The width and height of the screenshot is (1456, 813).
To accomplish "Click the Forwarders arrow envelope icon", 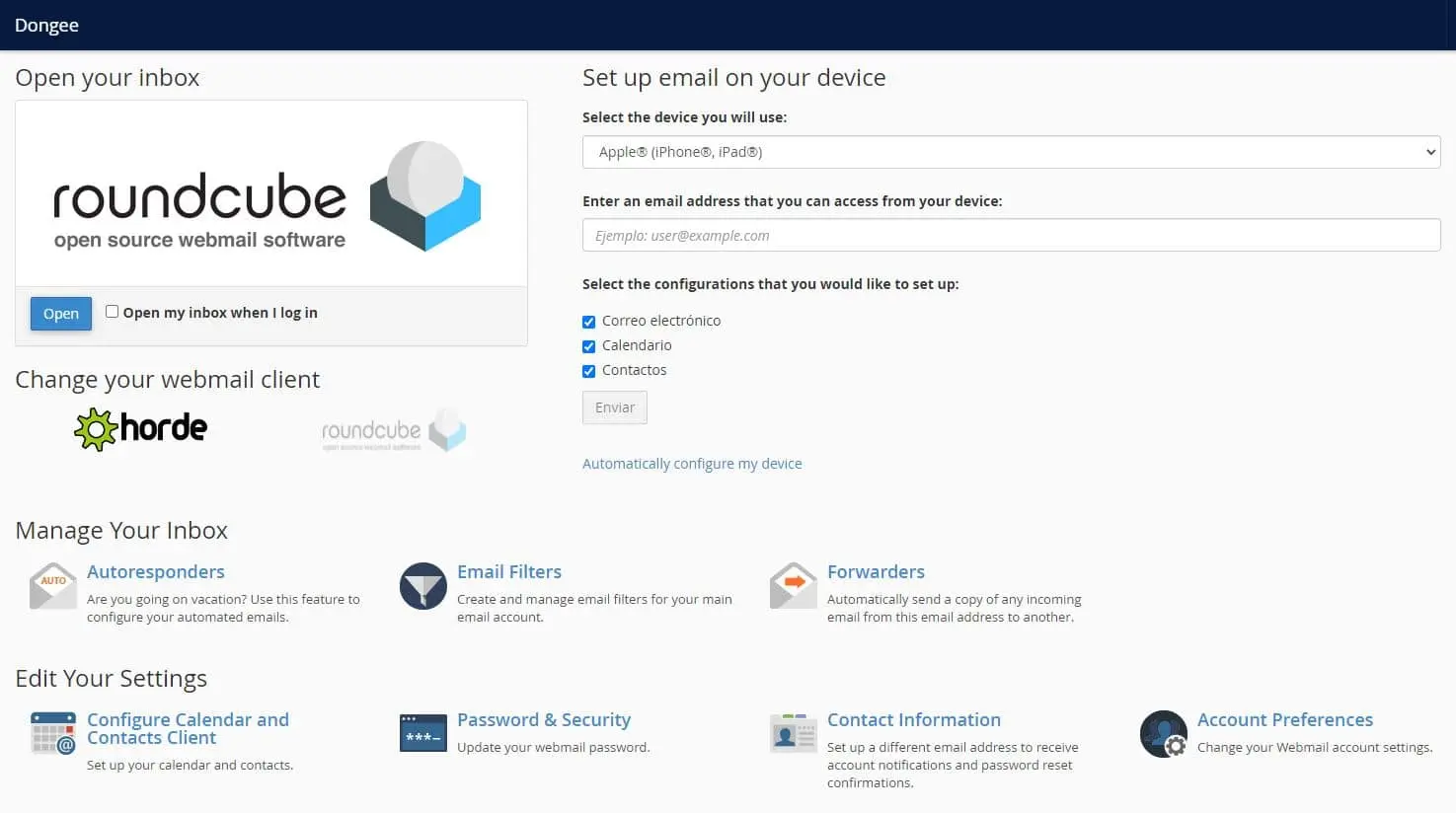I will 794,586.
